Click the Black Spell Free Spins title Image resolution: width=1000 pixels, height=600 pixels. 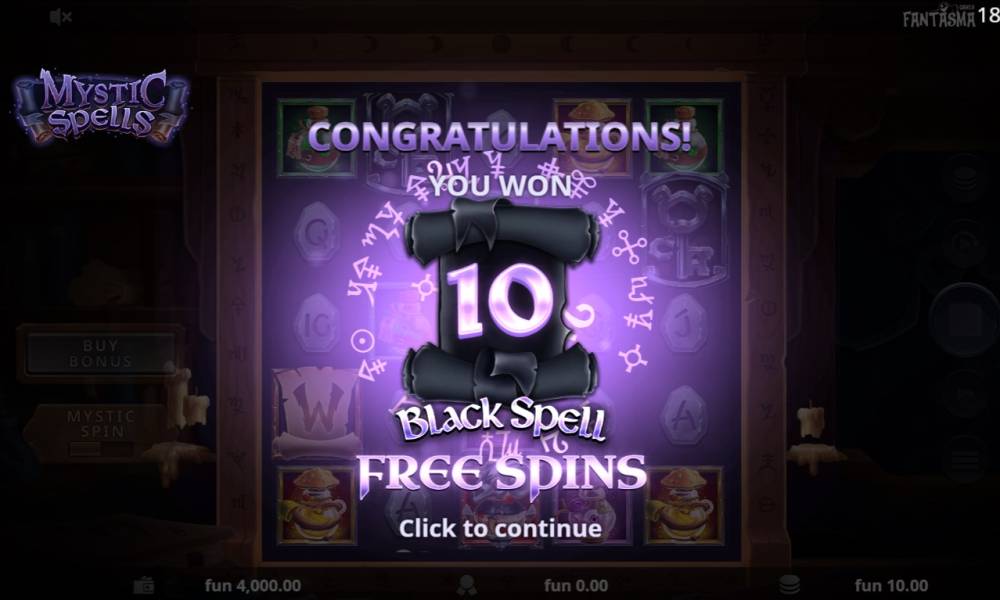(501, 448)
